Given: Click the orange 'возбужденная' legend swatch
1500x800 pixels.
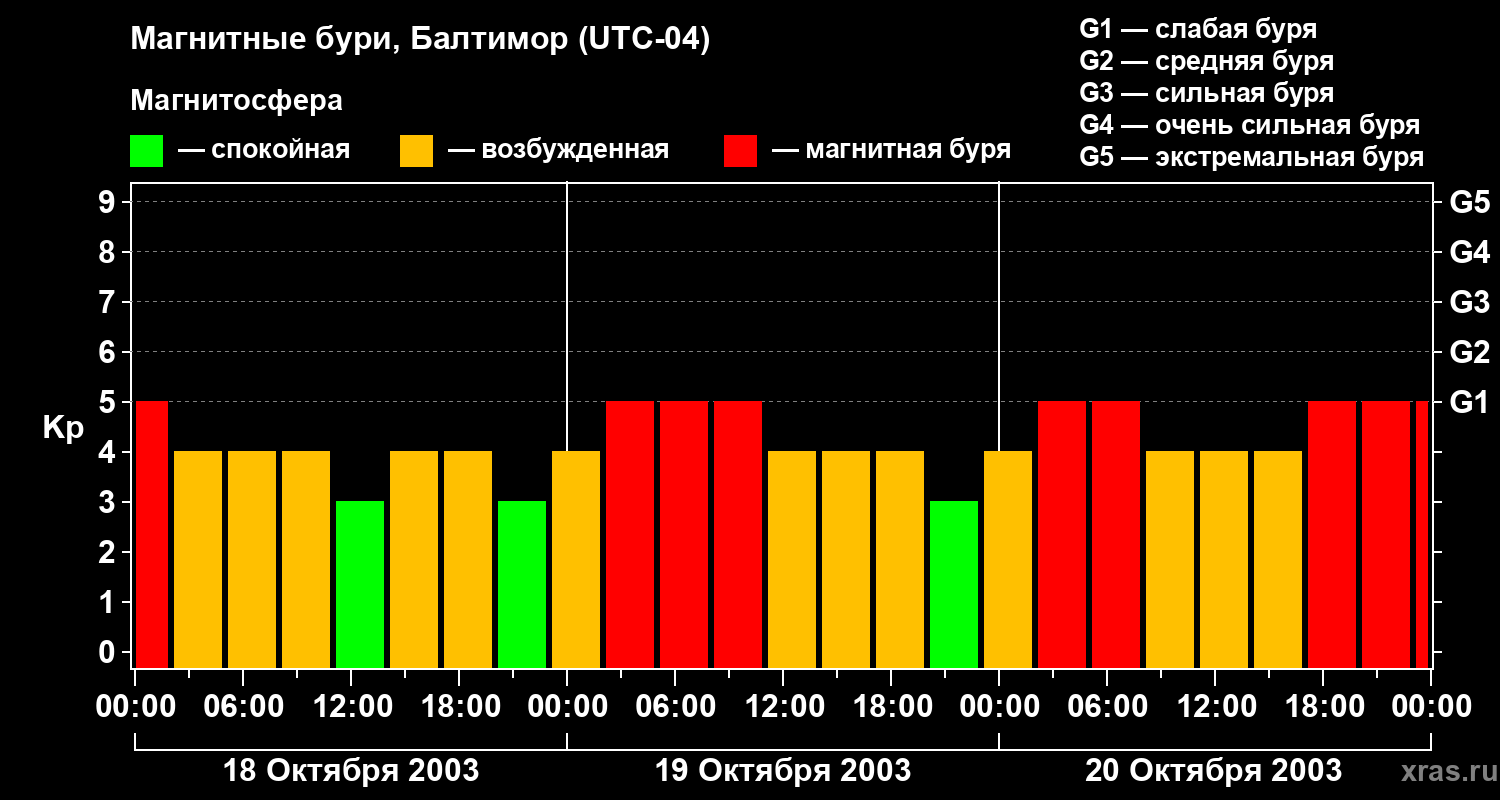Looking at the screenshot, I should click(x=416, y=151).
